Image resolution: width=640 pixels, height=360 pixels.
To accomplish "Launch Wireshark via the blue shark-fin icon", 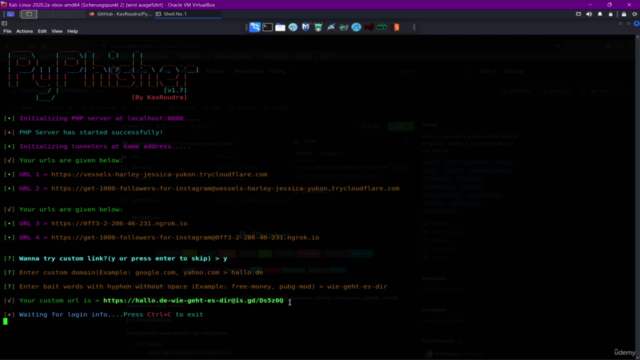I will [x=356, y=27].
